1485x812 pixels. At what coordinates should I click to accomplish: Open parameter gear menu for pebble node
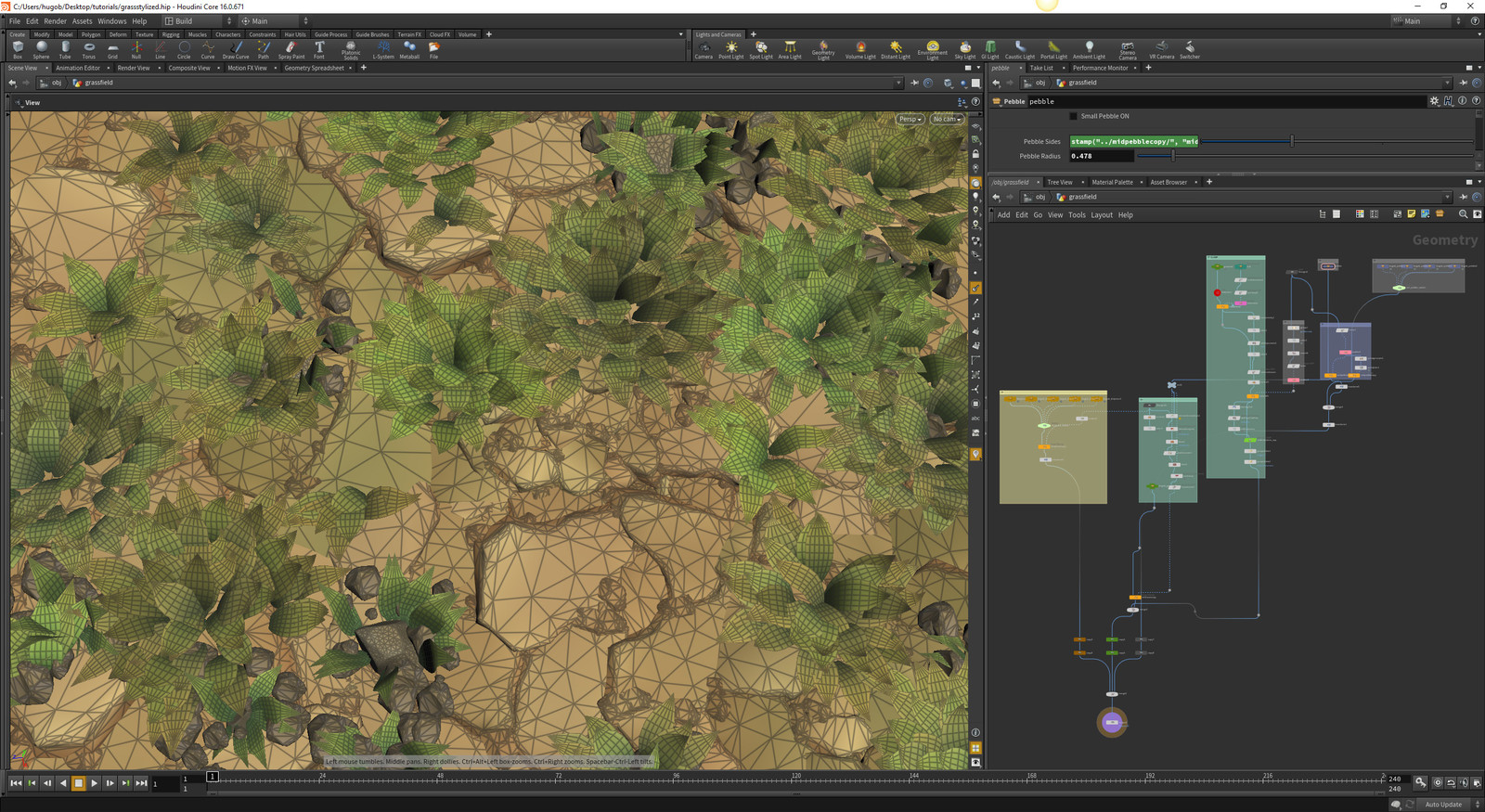coord(1434,101)
